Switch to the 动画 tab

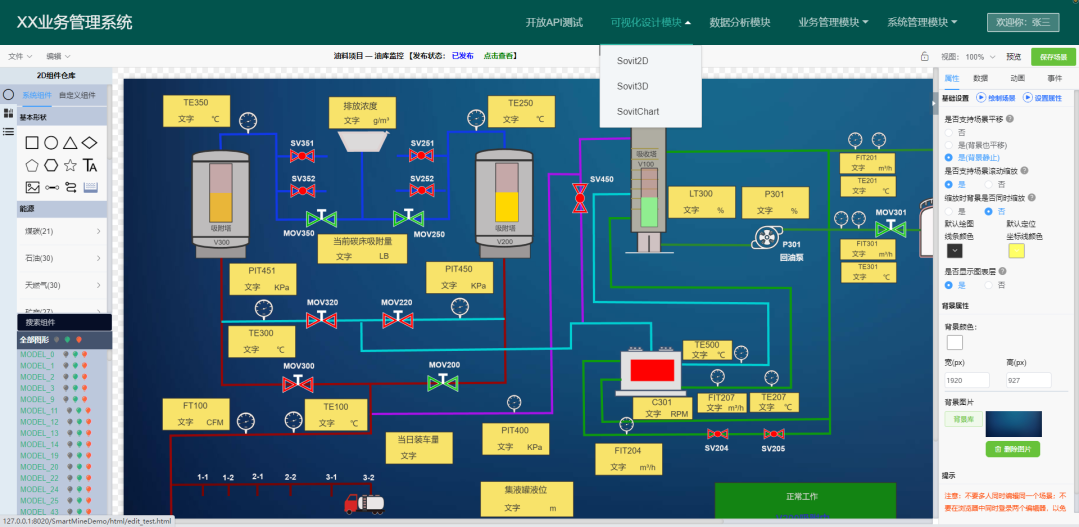coord(1017,78)
